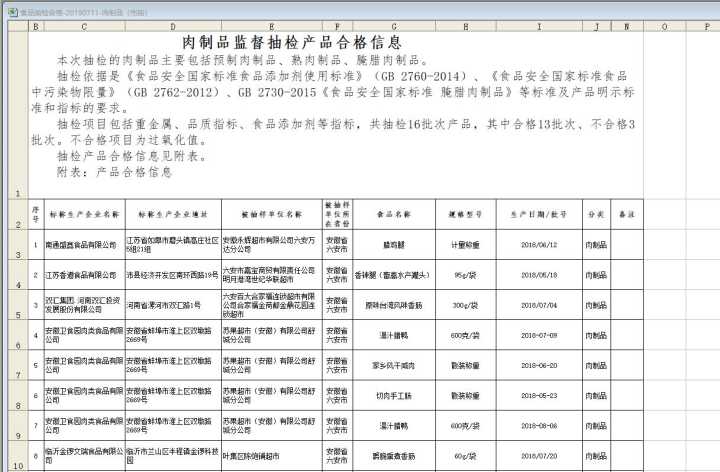The image size is (720, 472).
Task: Click the food name cell 原味台湾风味香肠
Action: [394, 305]
